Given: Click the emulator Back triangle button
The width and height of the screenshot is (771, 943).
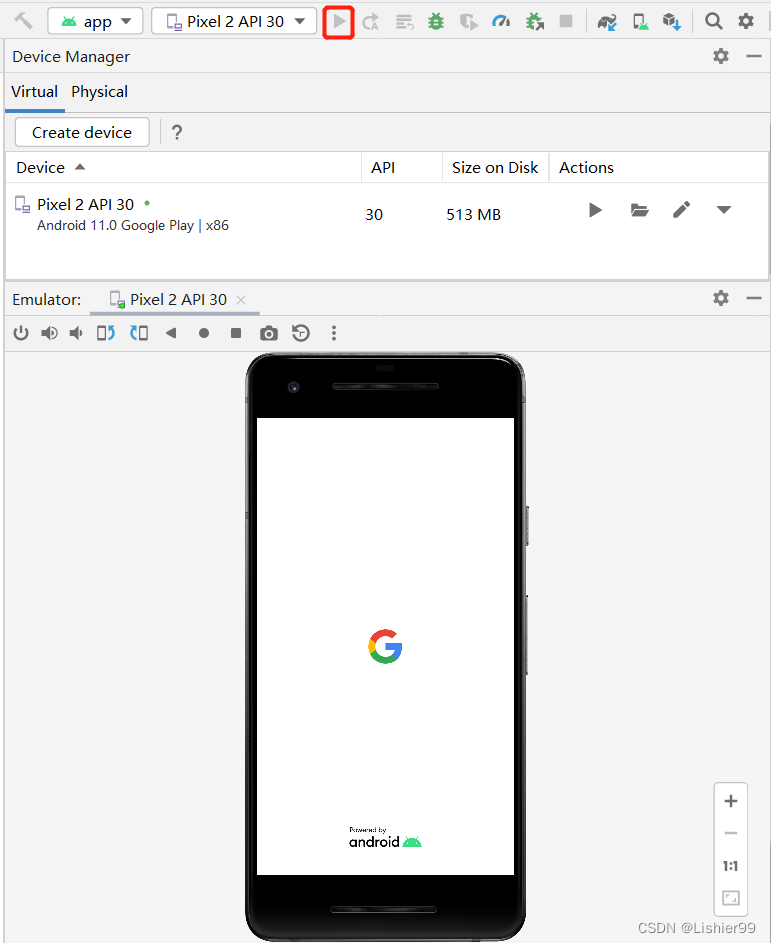Looking at the screenshot, I should click(171, 333).
